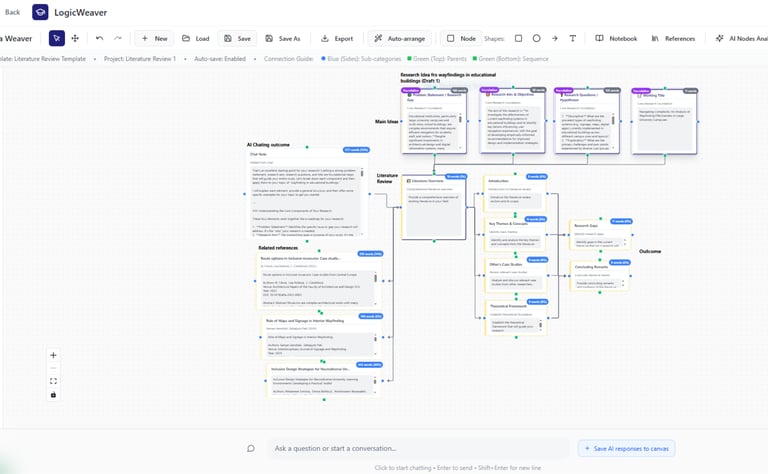Select the pointer selection tool
Viewport: 768px width, 474px height.
57,38
